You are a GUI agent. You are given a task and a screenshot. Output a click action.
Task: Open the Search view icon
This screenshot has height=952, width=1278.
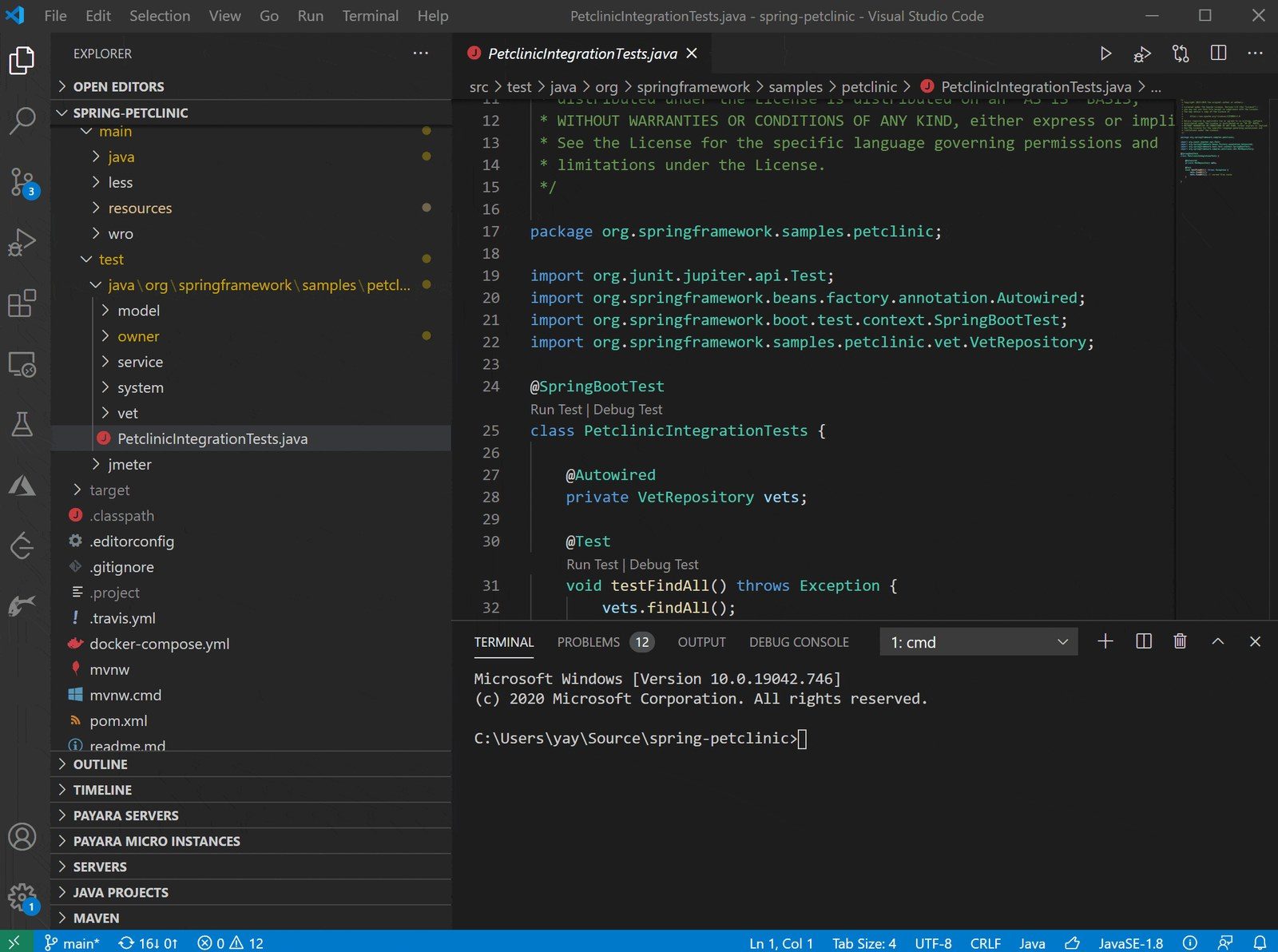[22, 121]
